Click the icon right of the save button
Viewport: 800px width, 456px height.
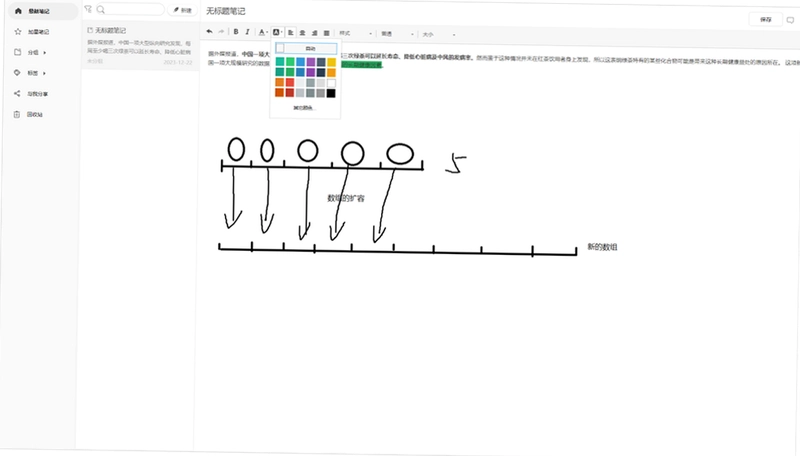pos(790,20)
